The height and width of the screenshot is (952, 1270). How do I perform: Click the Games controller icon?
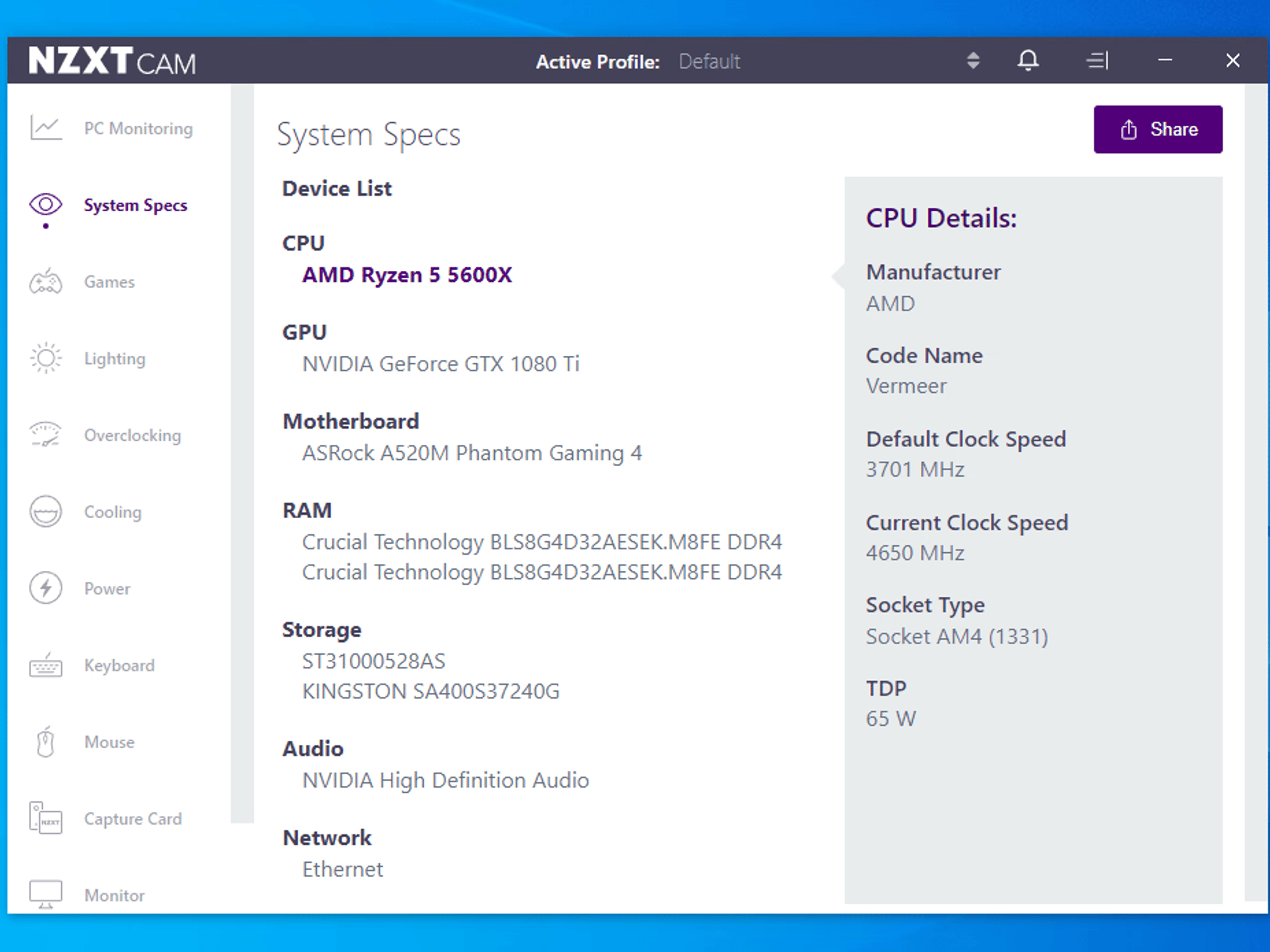46,282
